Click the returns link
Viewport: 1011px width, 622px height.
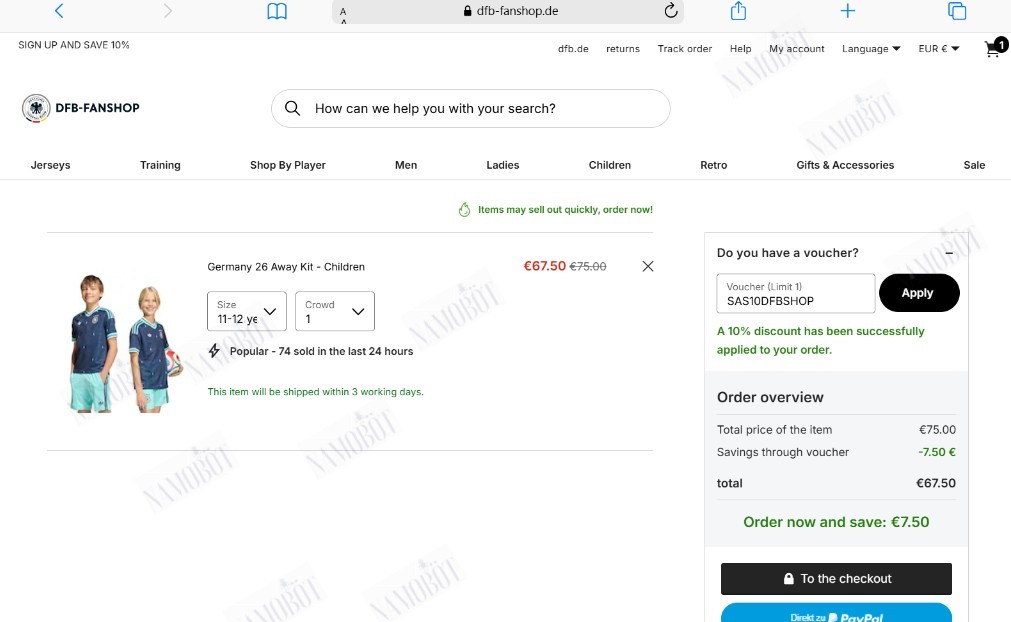pos(622,48)
